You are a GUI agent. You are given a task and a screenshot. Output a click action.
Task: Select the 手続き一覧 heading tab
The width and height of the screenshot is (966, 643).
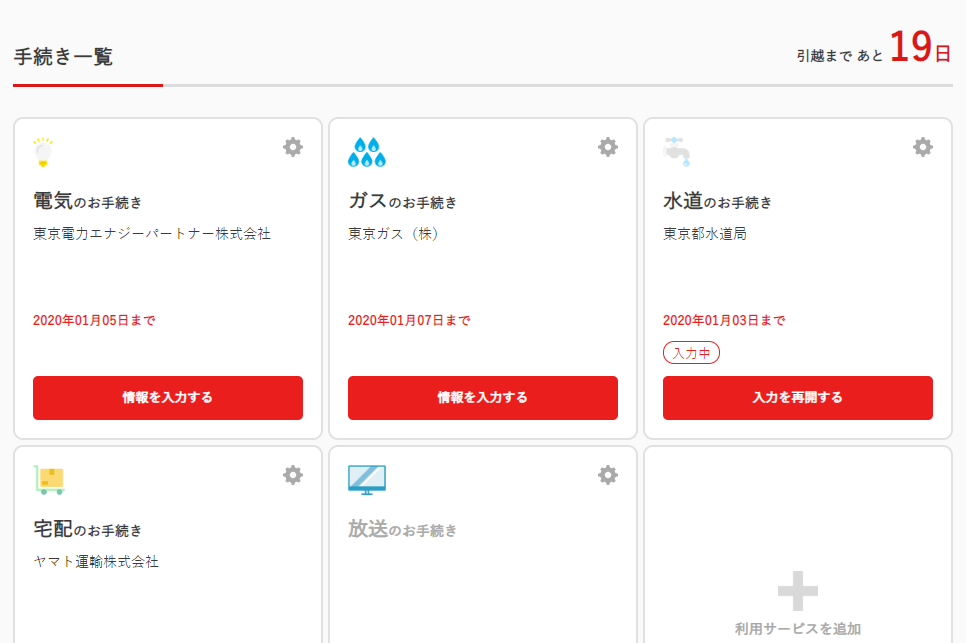(63, 57)
